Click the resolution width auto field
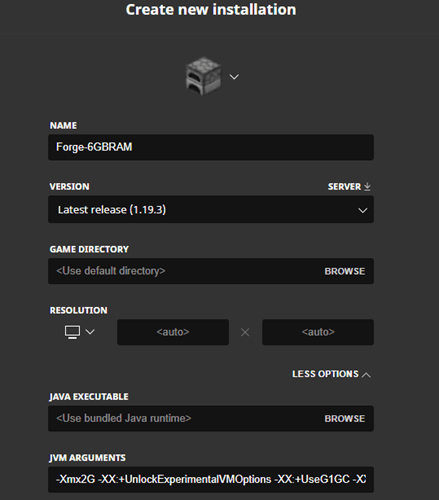Viewport: 439px width, 500px height. coord(173,332)
